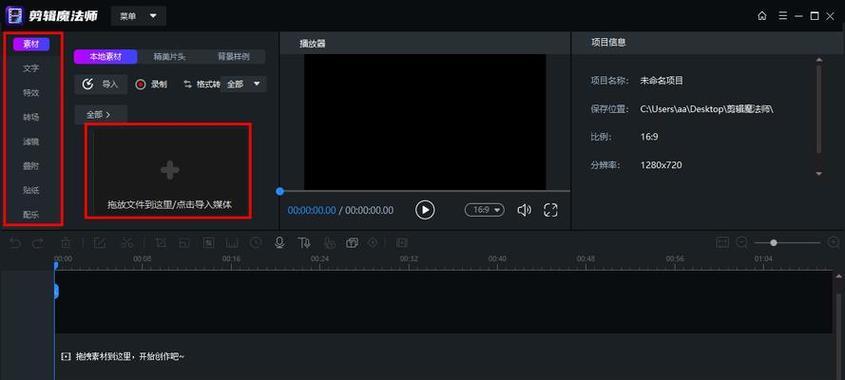845x380 pixels.
Task: Click the icon between text and overlay tools
Action: pos(329,243)
